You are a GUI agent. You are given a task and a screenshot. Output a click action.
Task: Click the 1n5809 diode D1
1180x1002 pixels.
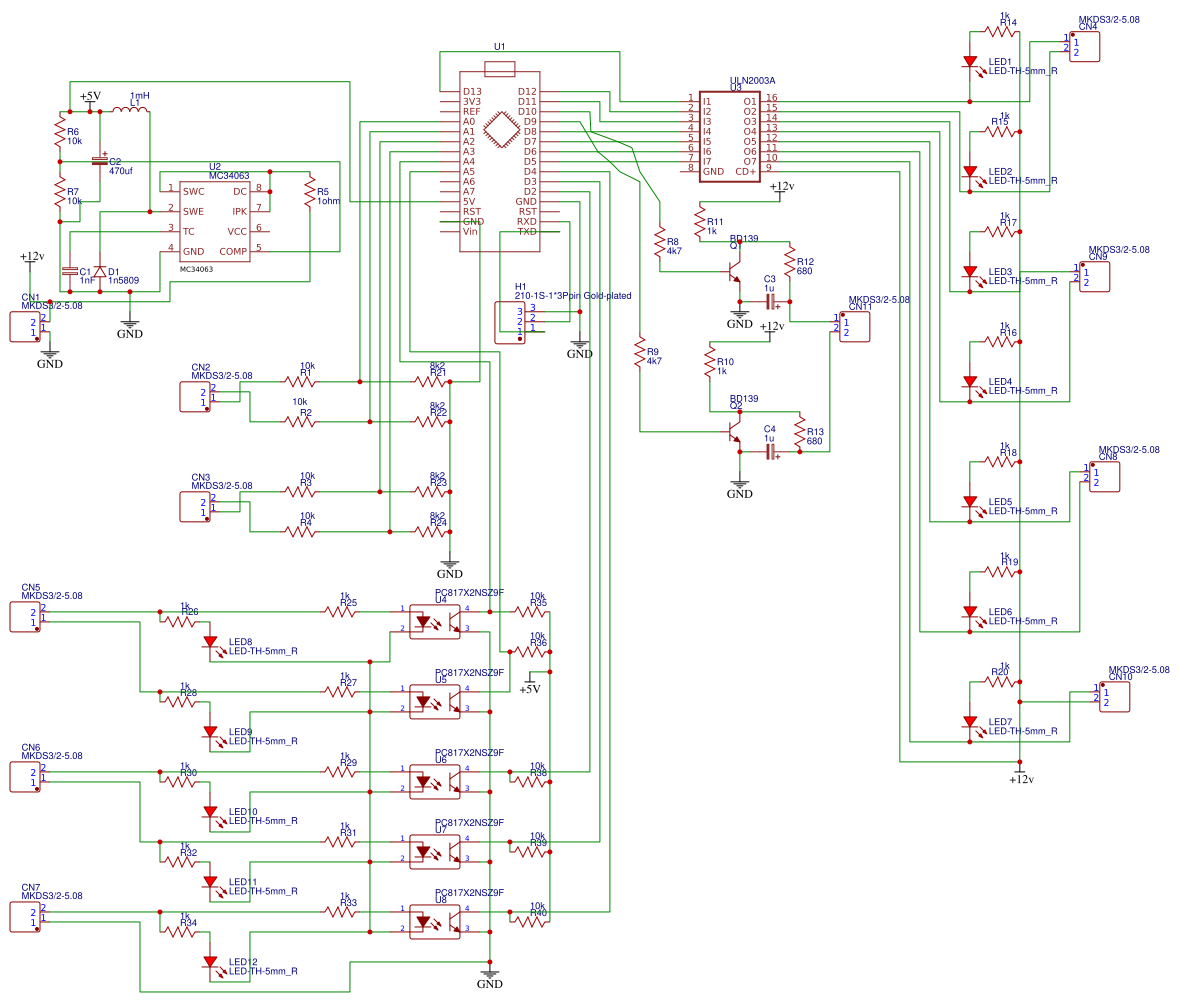pyautogui.click(x=99, y=273)
